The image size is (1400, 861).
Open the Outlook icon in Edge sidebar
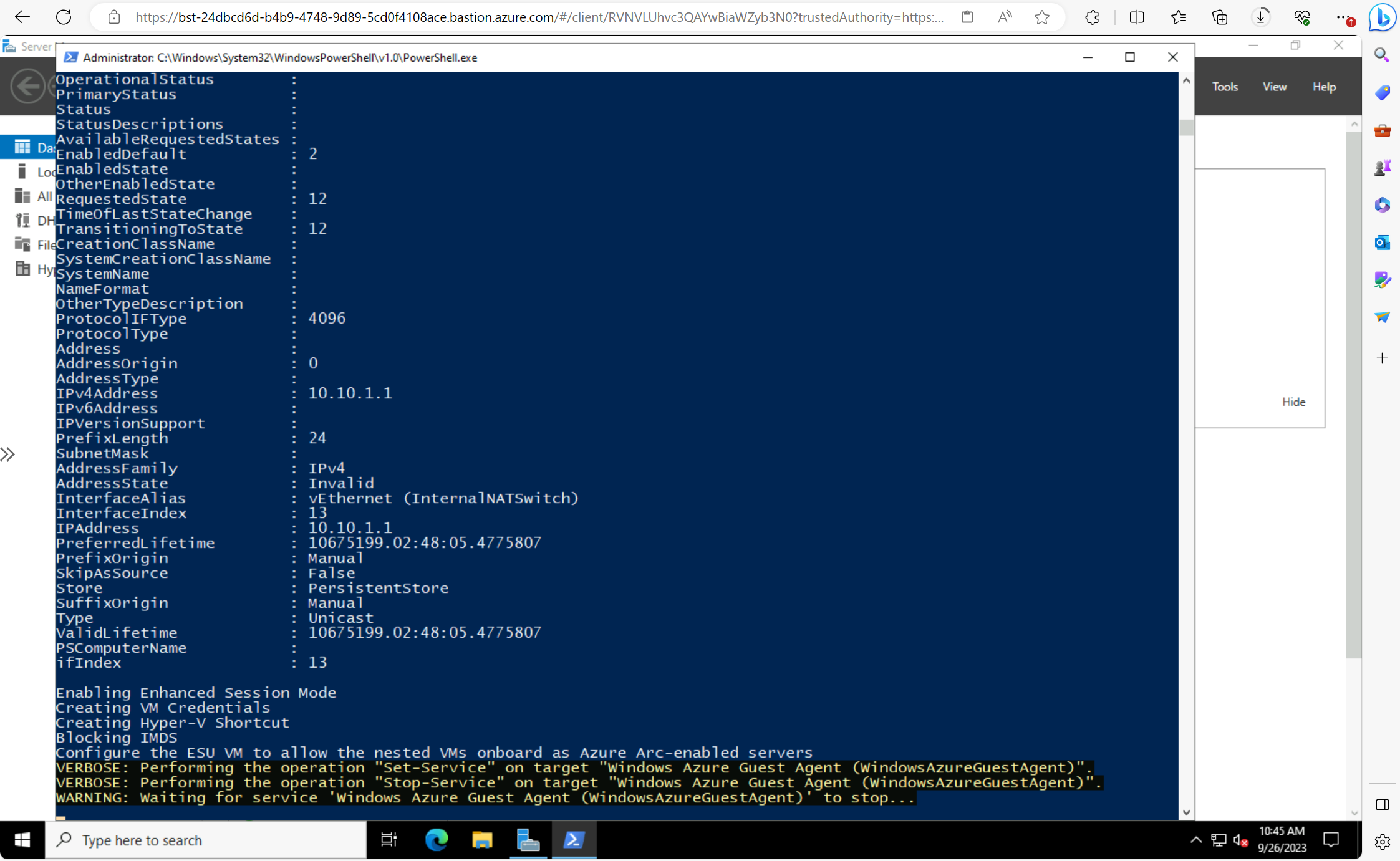click(x=1382, y=242)
